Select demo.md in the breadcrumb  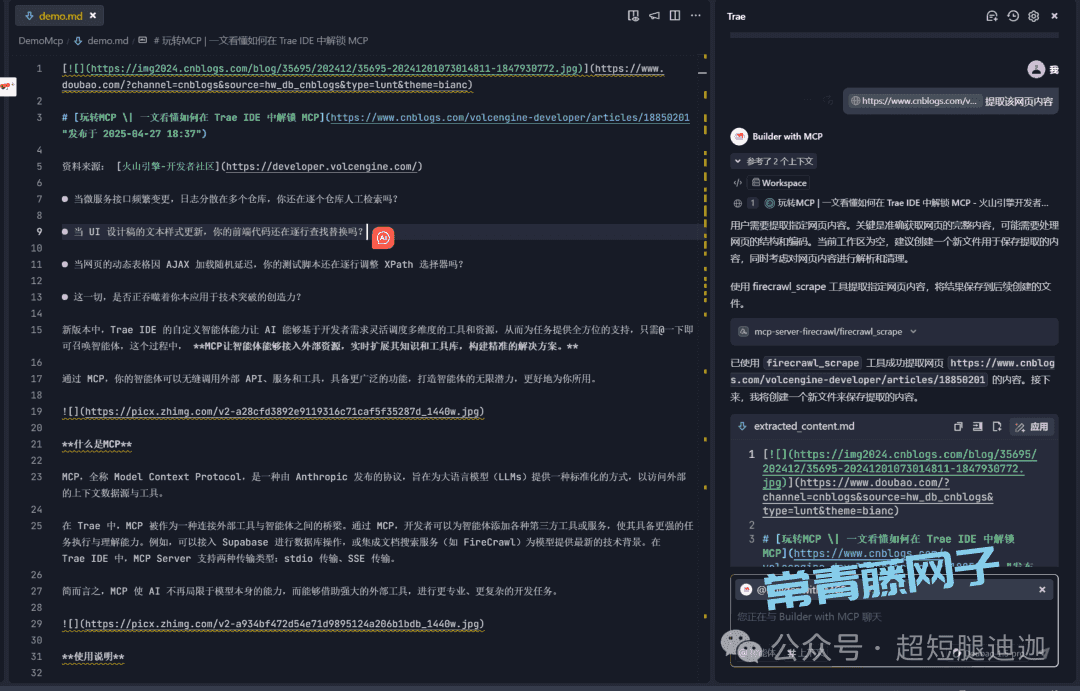click(107, 41)
